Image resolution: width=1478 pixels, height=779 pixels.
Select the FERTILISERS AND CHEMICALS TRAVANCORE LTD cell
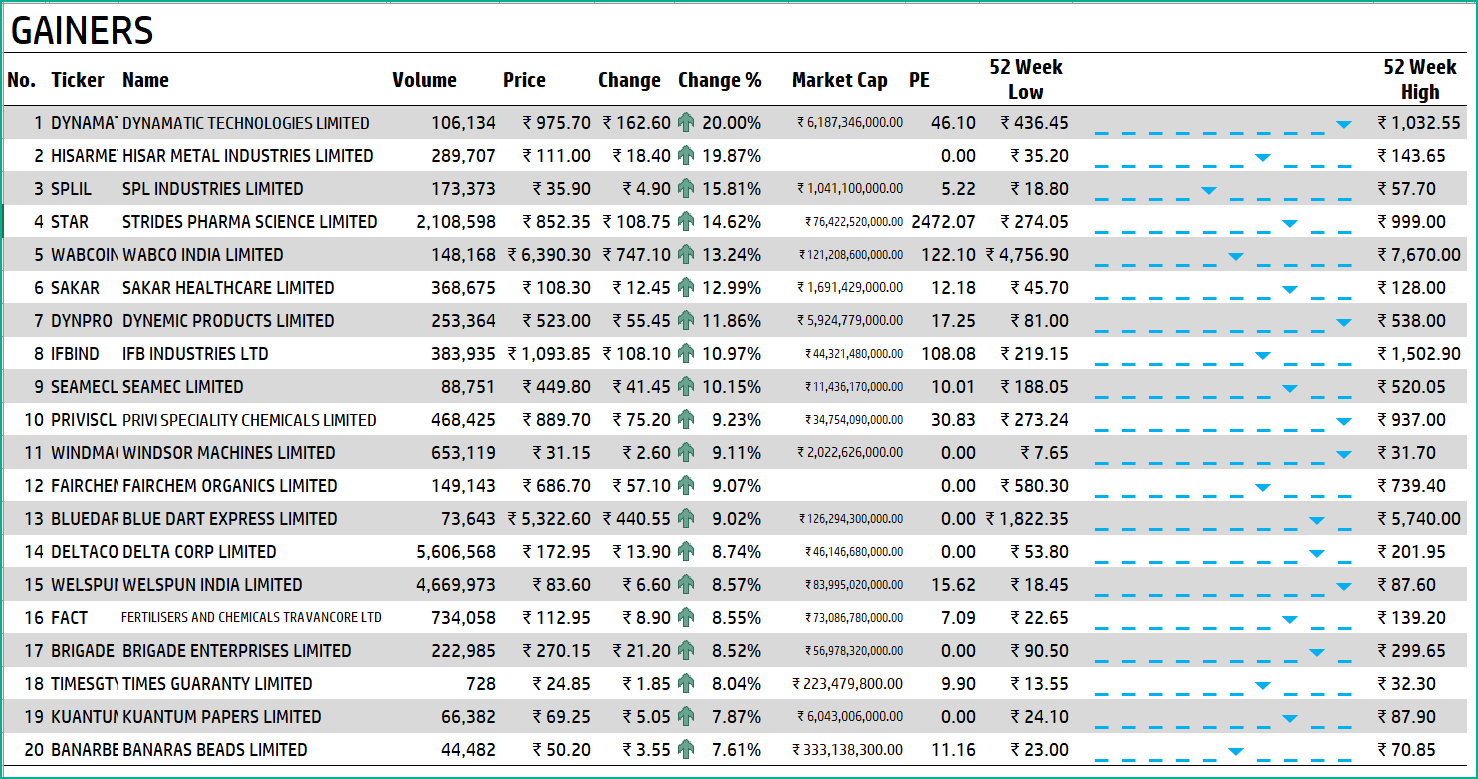click(251, 617)
